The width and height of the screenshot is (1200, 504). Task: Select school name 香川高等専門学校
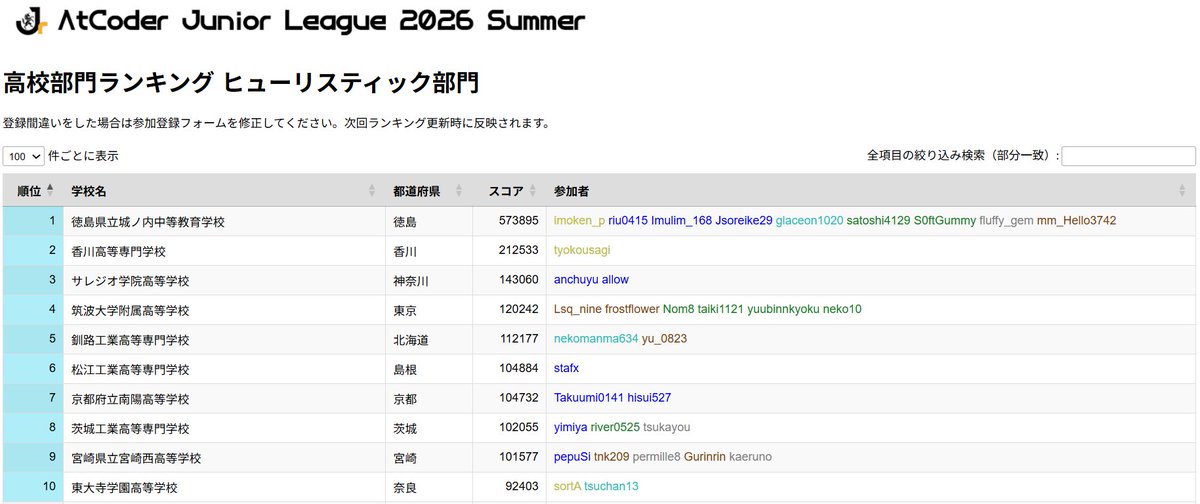(x=118, y=251)
